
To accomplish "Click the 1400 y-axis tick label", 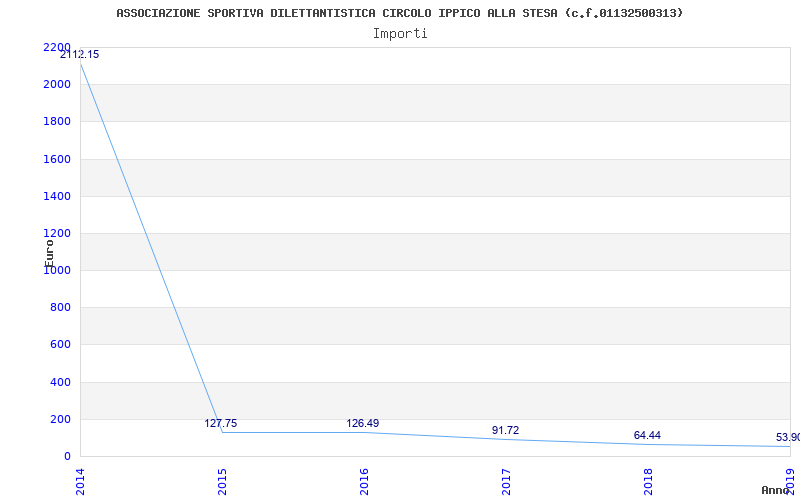I will pyautogui.click(x=57, y=196).
